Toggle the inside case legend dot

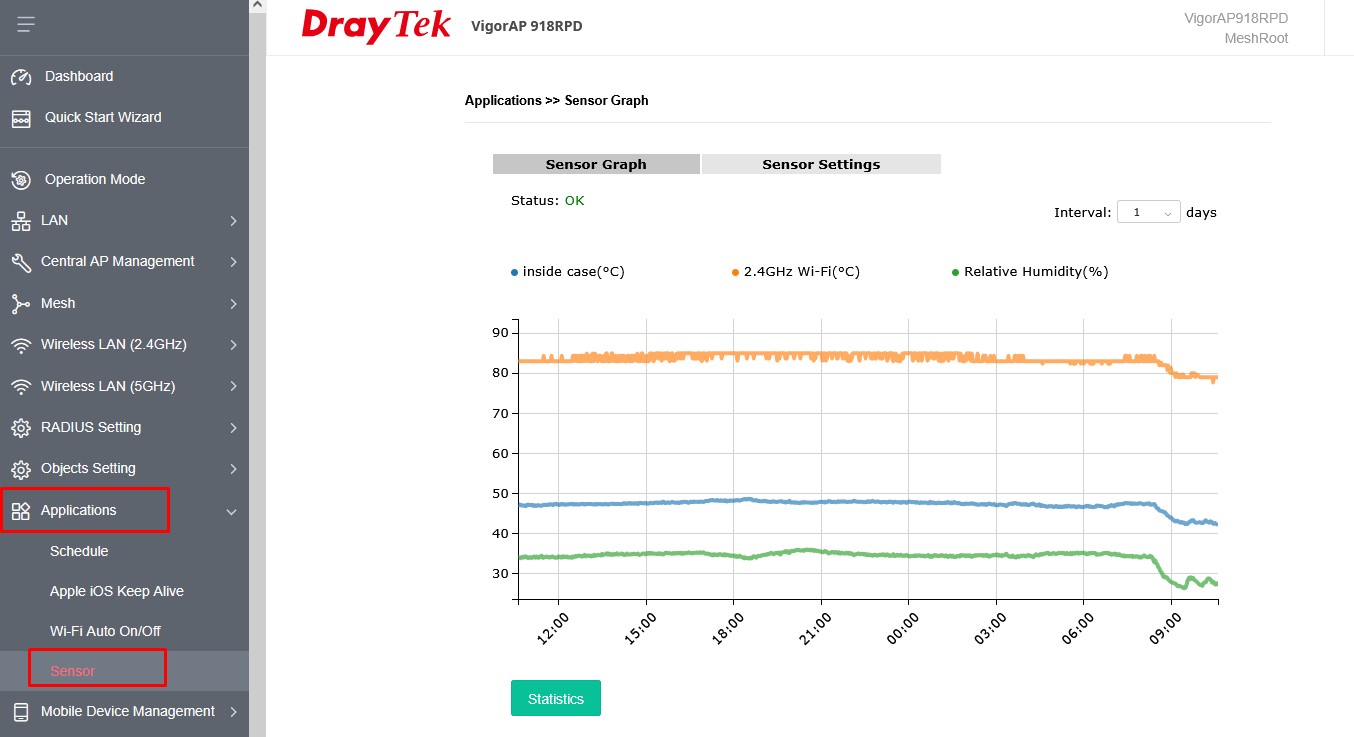515,272
